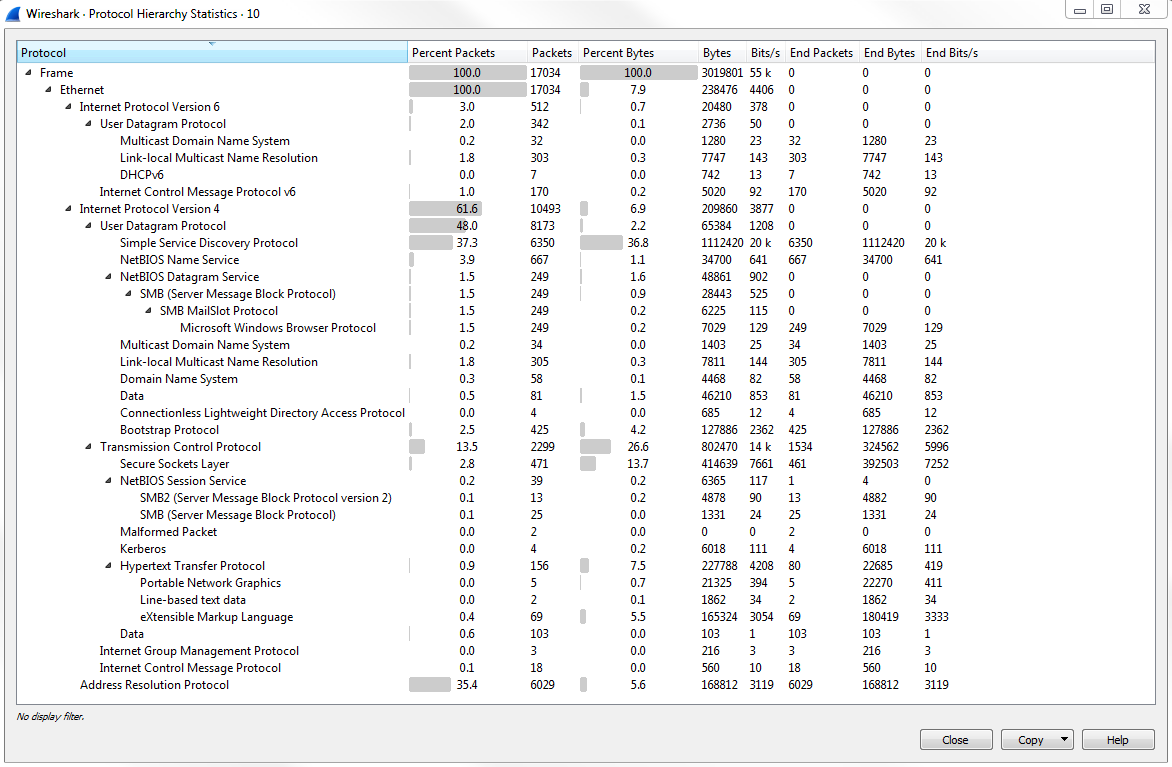Viewport: 1172px width, 767px height.
Task: Click the Wireshark fin icon in title bar
Action: [12, 14]
